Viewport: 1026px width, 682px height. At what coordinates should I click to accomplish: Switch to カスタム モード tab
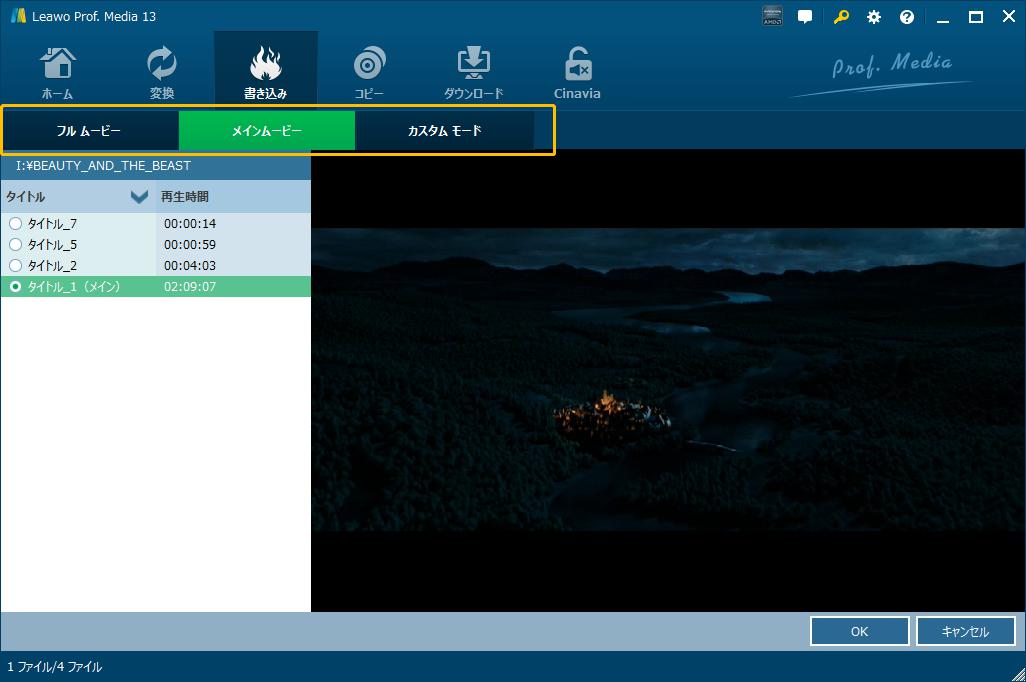coord(444,131)
